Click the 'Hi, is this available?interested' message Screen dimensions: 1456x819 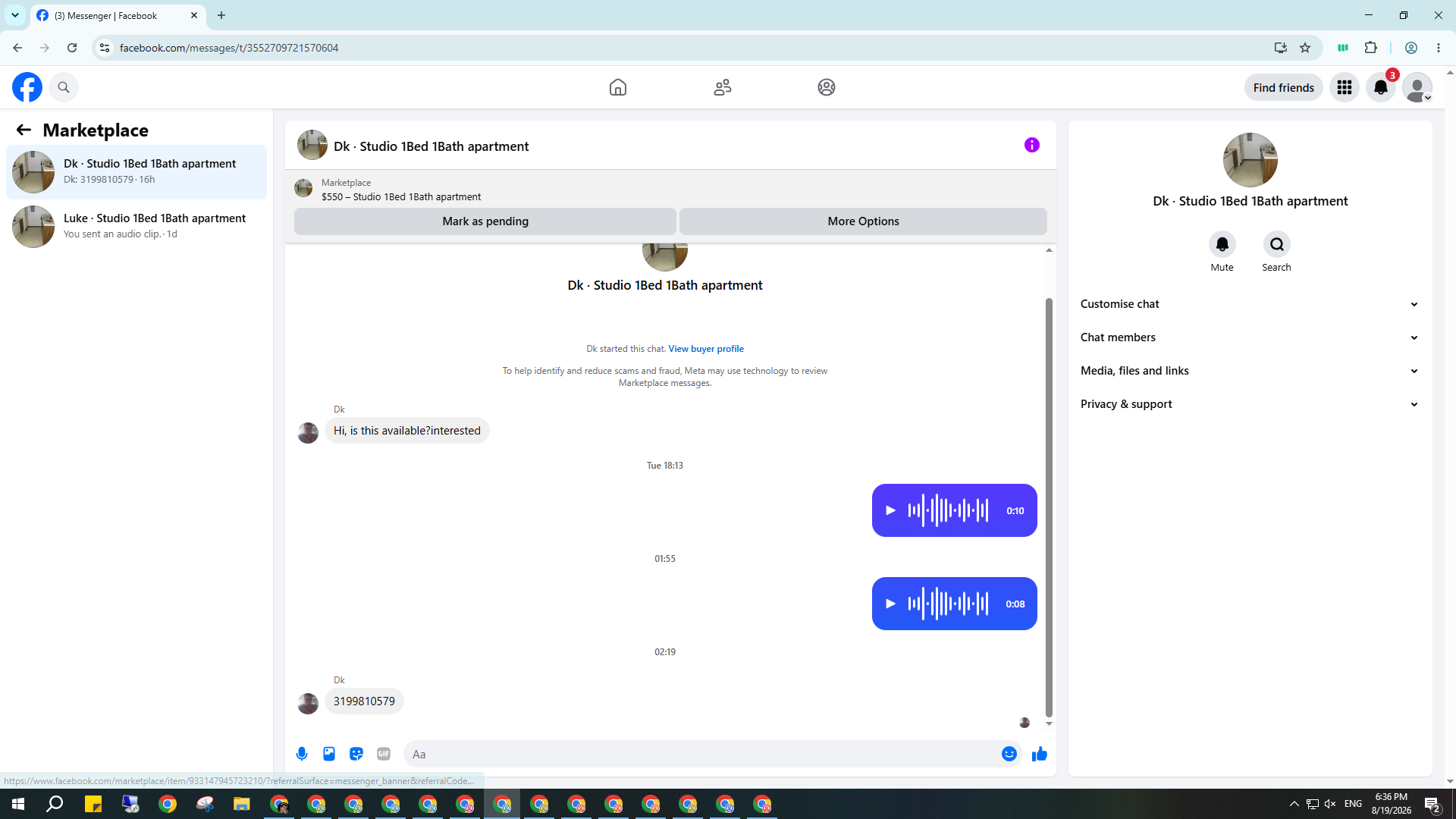click(407, 431)
